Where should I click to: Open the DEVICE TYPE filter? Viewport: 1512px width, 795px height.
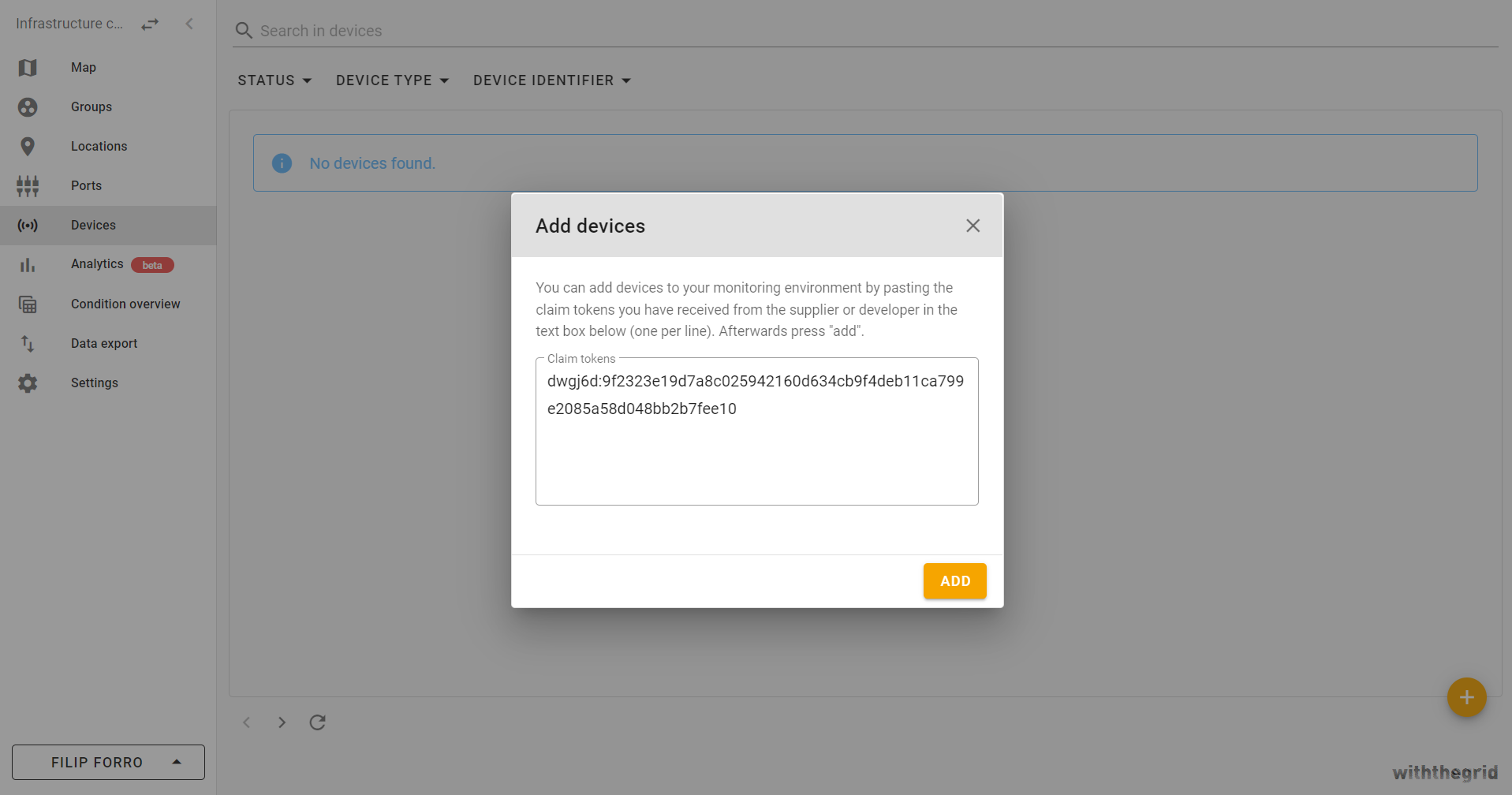coord(391,80)
